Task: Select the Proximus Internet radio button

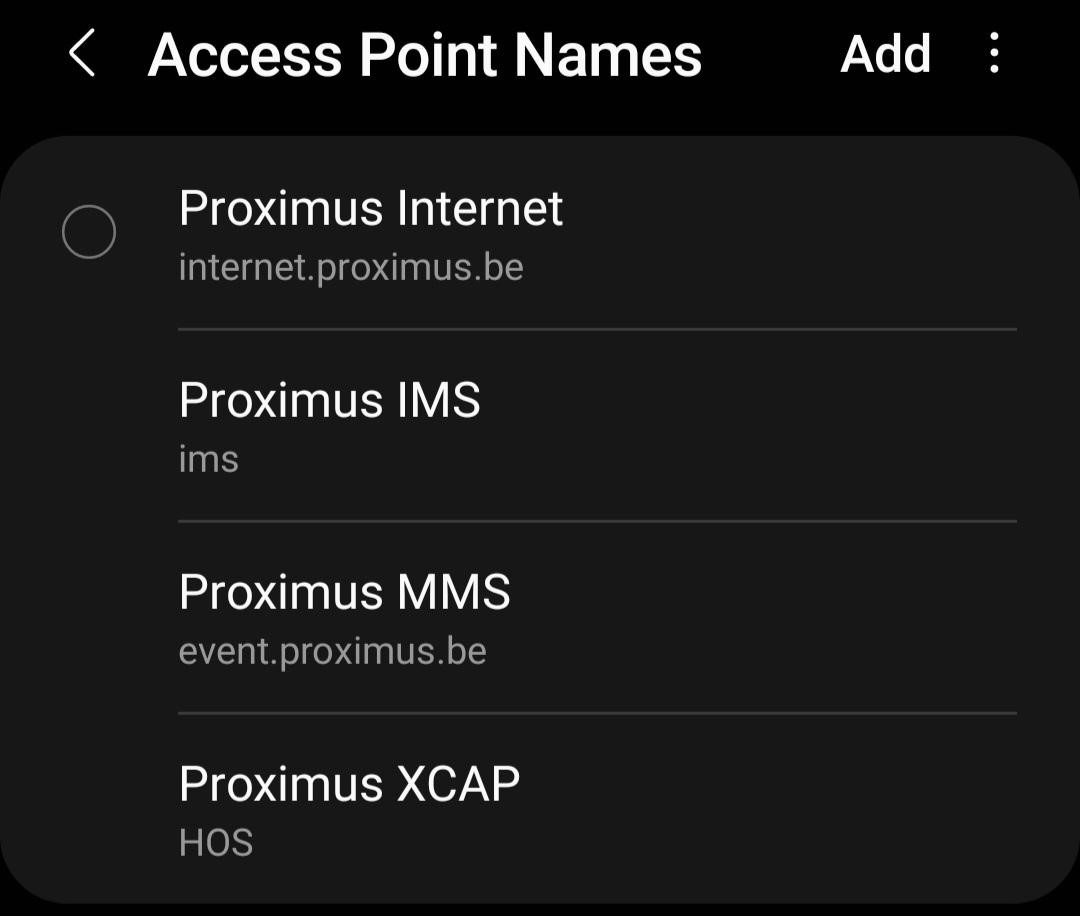Action: click(89, 232)
